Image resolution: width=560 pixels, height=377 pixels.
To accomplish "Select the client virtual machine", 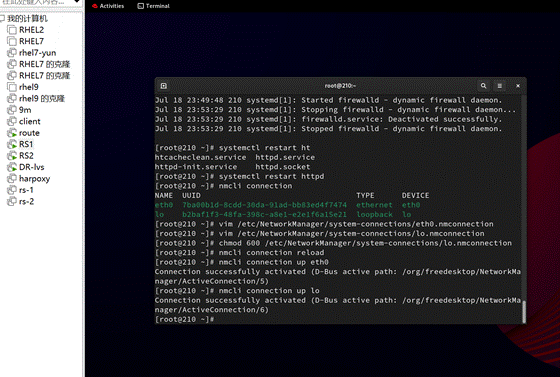I will [x=30, y=121].
